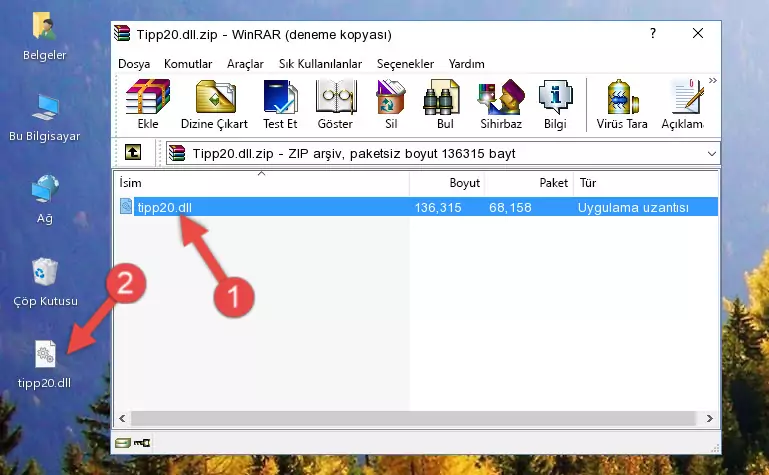Show archive Bilgi (Info)
The height and width of the screenshot is (475, 769).
point(555,104)
